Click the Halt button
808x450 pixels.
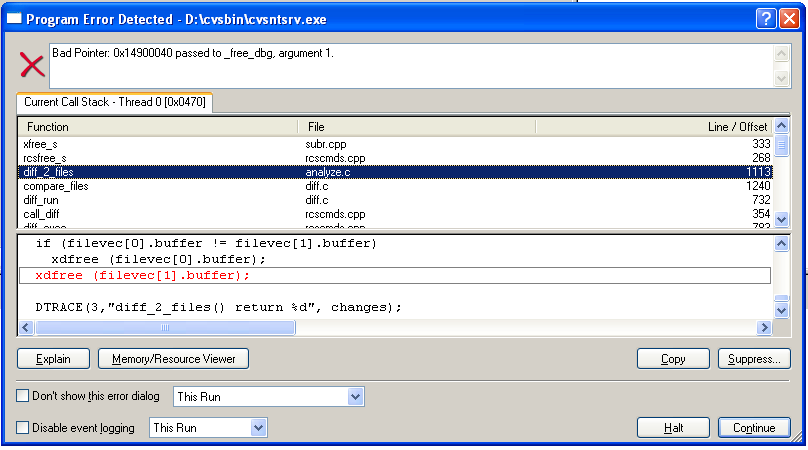coord(673,428)
